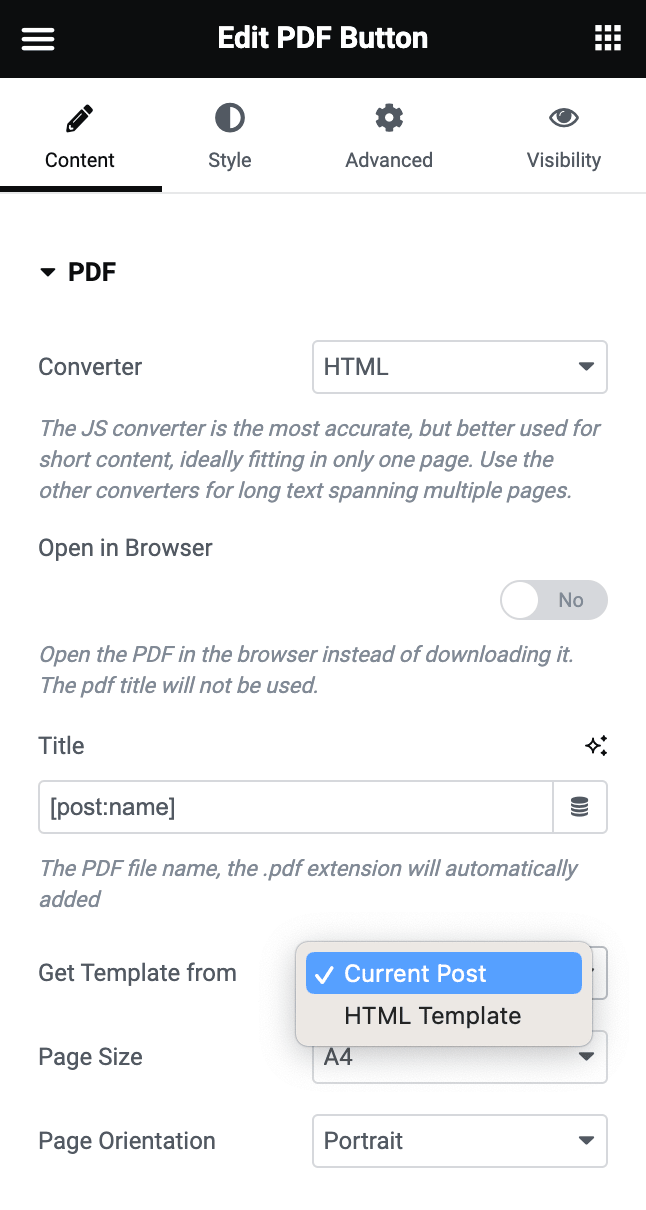Click the AI sparkle icon beside Title

(595, 745)
